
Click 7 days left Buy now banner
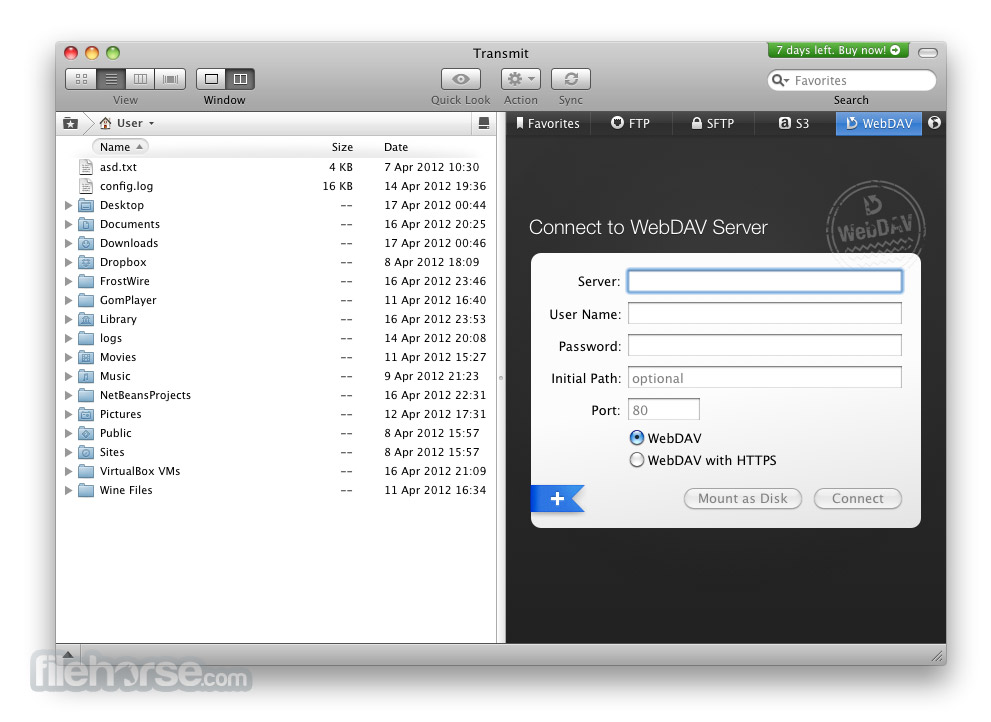pos(838,50)
